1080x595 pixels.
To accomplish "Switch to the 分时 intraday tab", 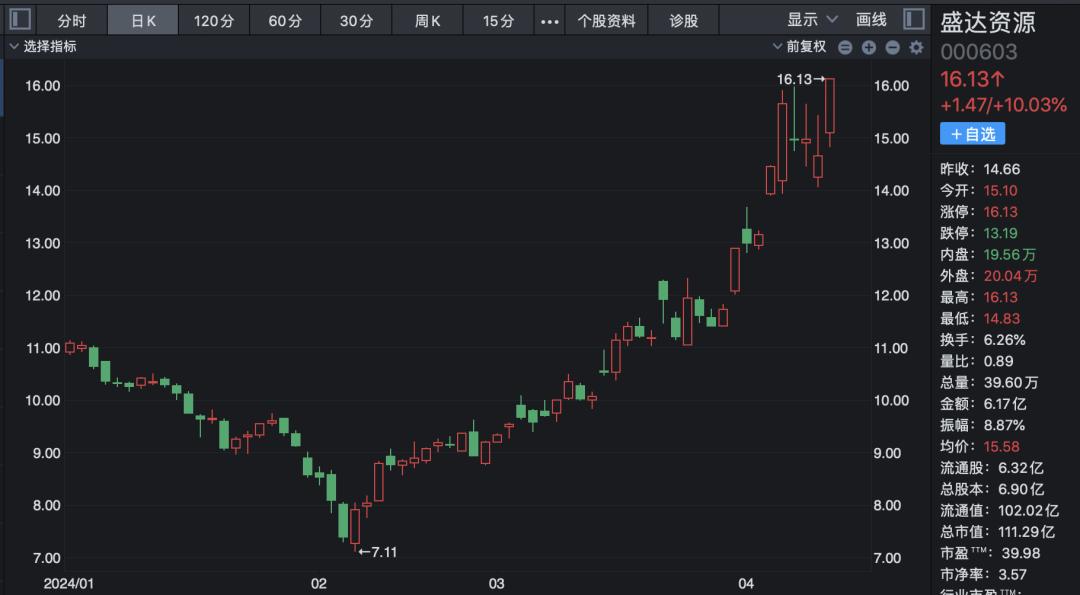I will coord(72,21).
